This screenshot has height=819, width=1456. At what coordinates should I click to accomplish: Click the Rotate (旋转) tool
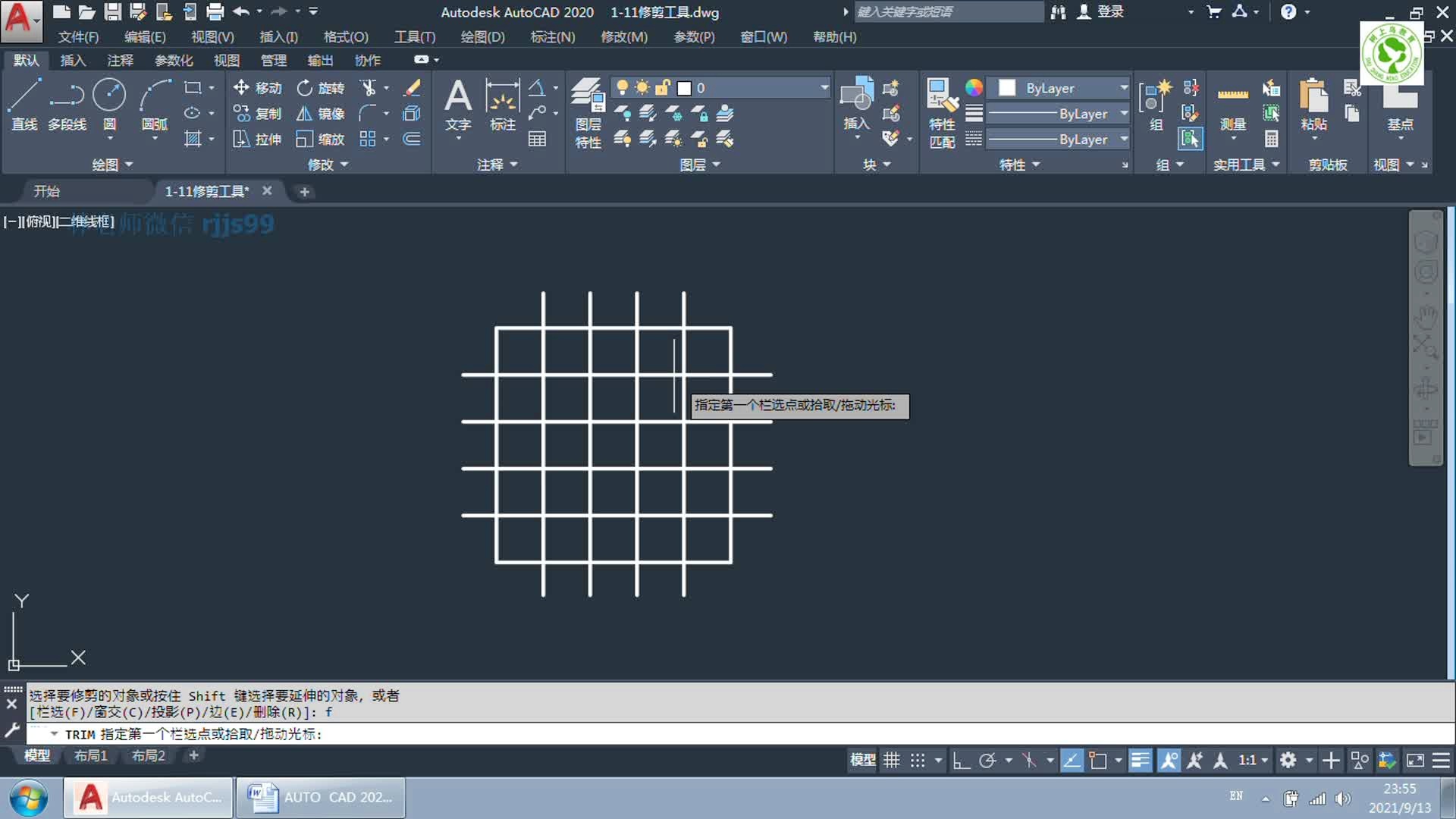click(x=321, y=88)
